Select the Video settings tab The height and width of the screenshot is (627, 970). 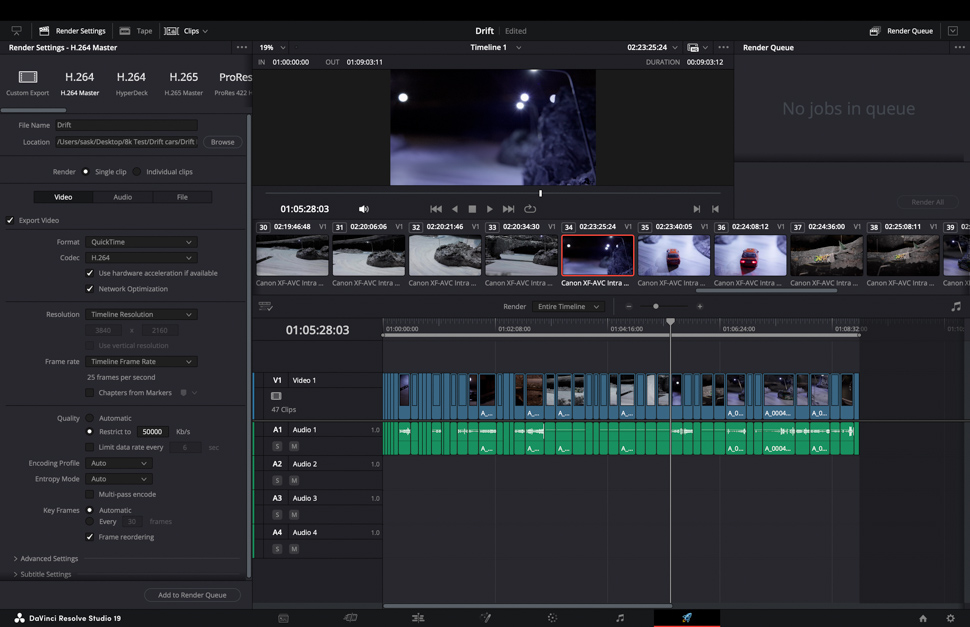pos(63,197)
